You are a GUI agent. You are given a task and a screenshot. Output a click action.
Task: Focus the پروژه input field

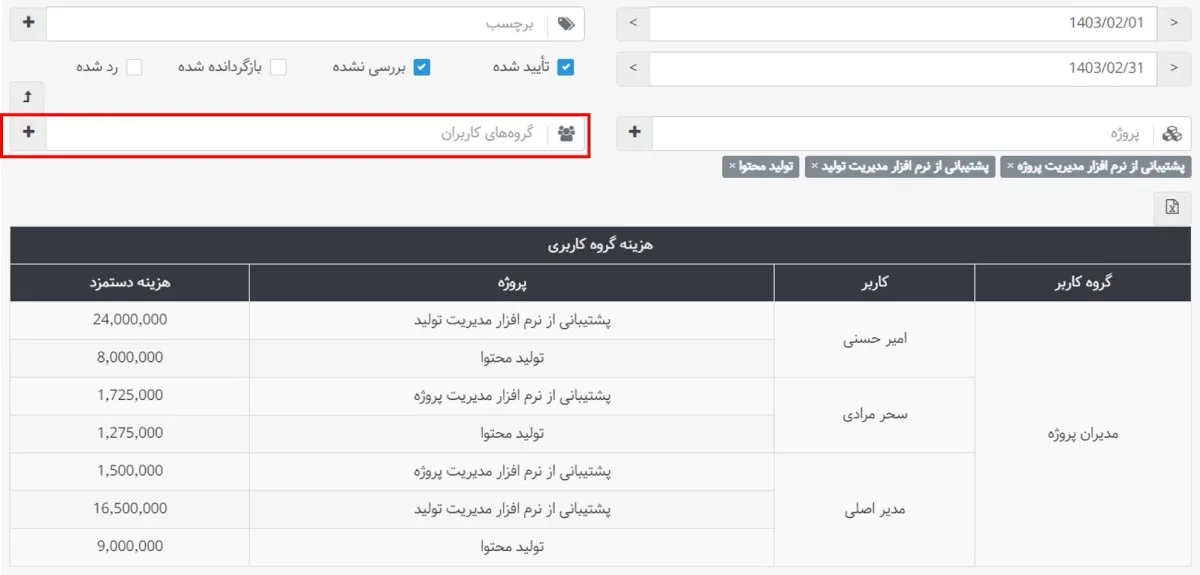[x=902, y=133]
